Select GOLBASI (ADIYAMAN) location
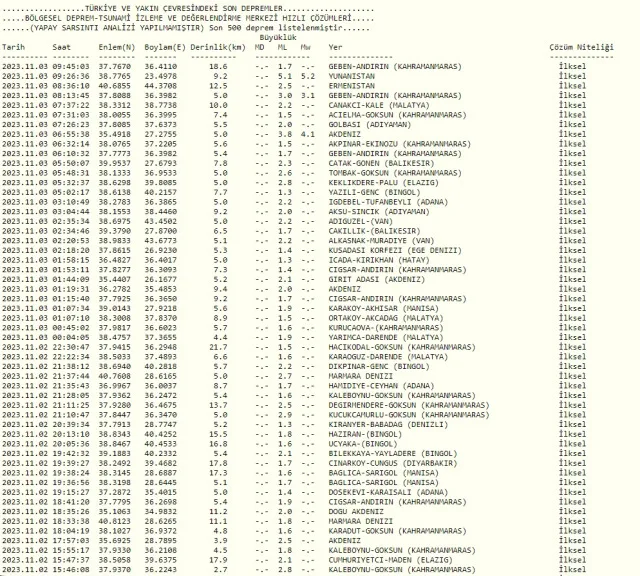The width and height of the screenshot is (640, 576). 370,125
